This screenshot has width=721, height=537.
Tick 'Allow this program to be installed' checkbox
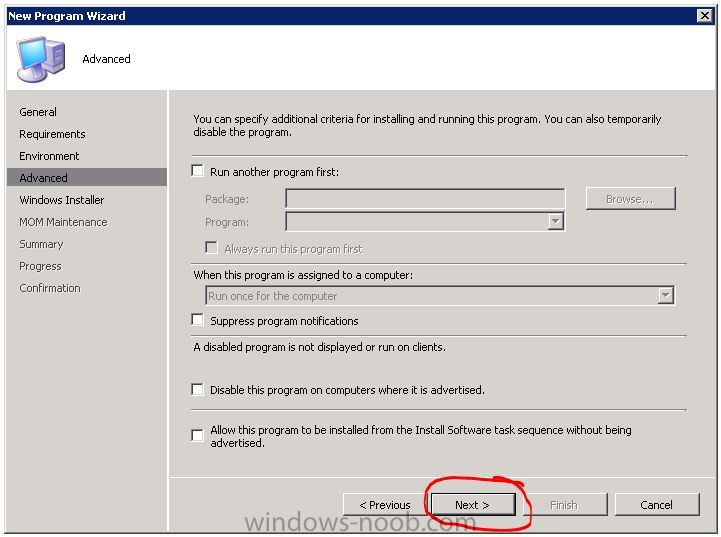click(198, 435)
